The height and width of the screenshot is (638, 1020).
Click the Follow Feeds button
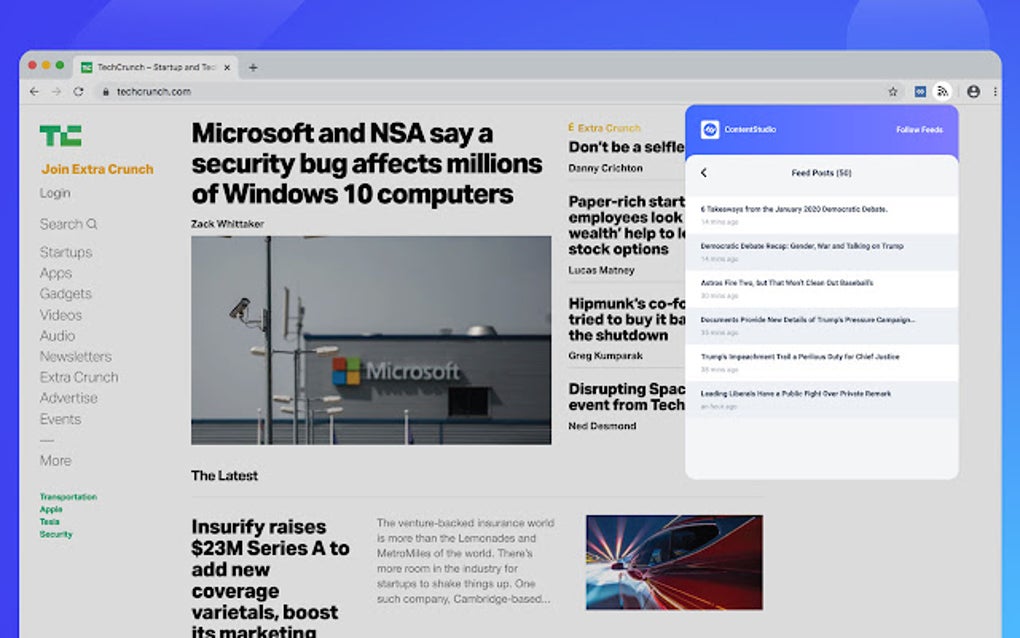click(919, 129)
